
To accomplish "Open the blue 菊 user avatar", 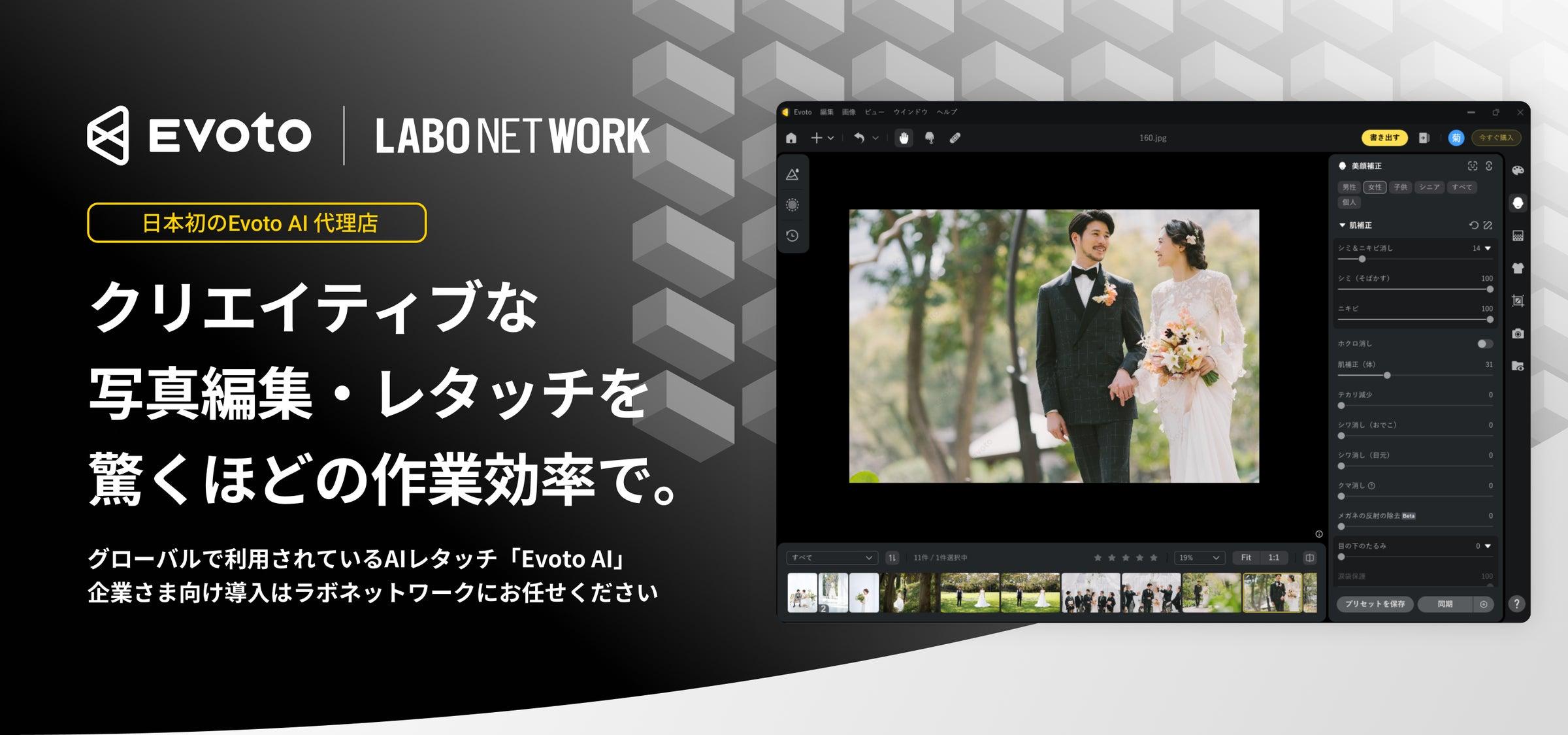I will point(1456,138).
